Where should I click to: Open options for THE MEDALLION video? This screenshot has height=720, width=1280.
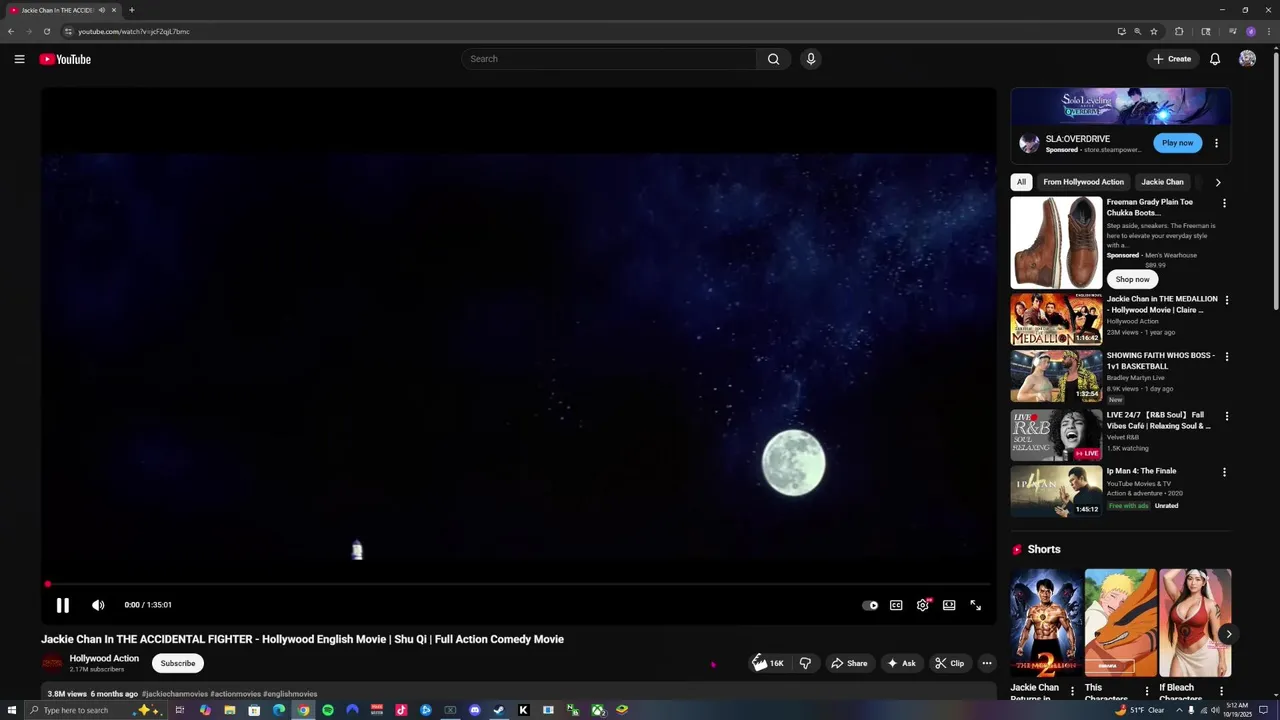click(x=1227, y=300)
